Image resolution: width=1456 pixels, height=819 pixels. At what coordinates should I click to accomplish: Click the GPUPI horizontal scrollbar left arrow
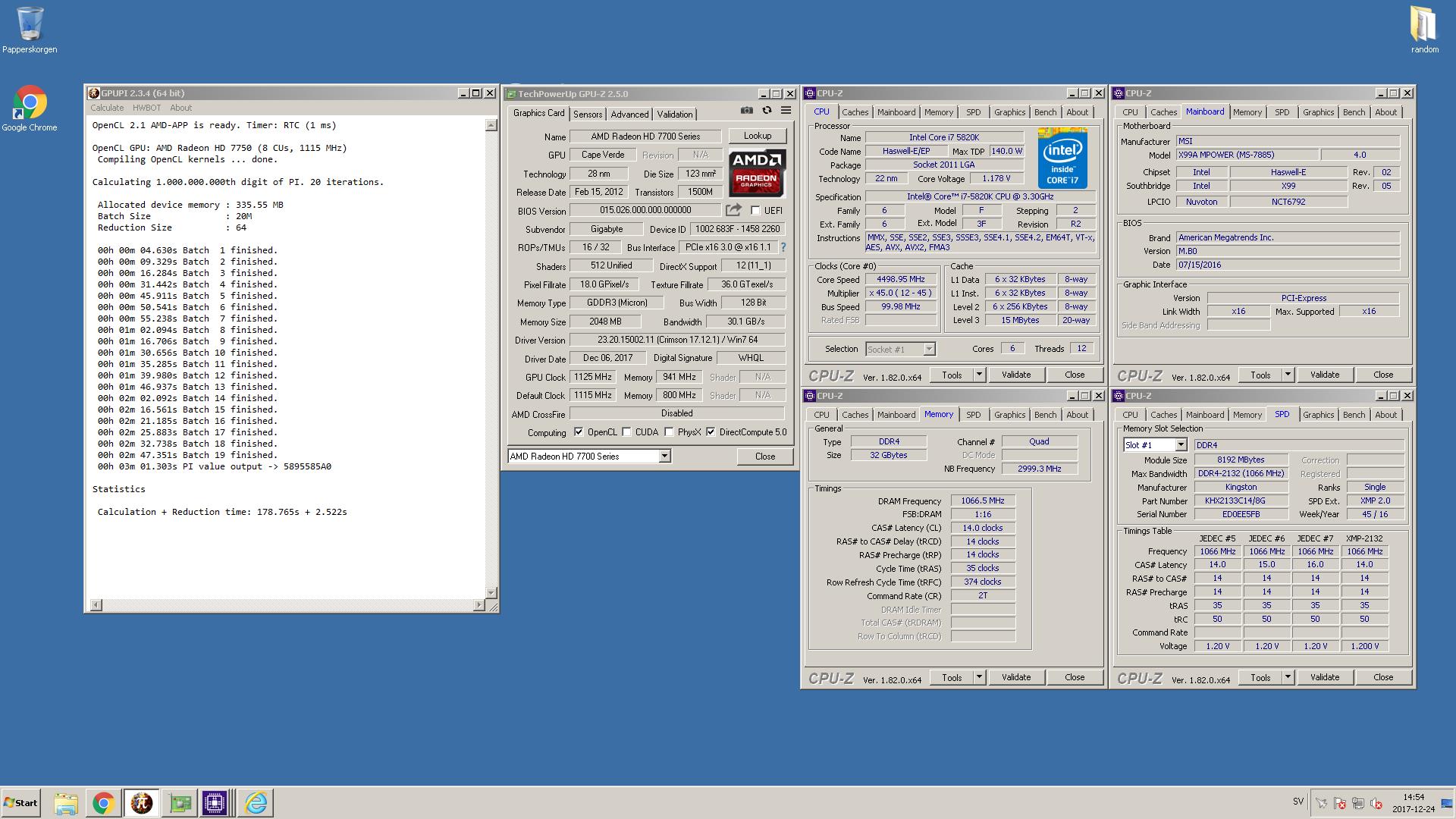(96, 605)
